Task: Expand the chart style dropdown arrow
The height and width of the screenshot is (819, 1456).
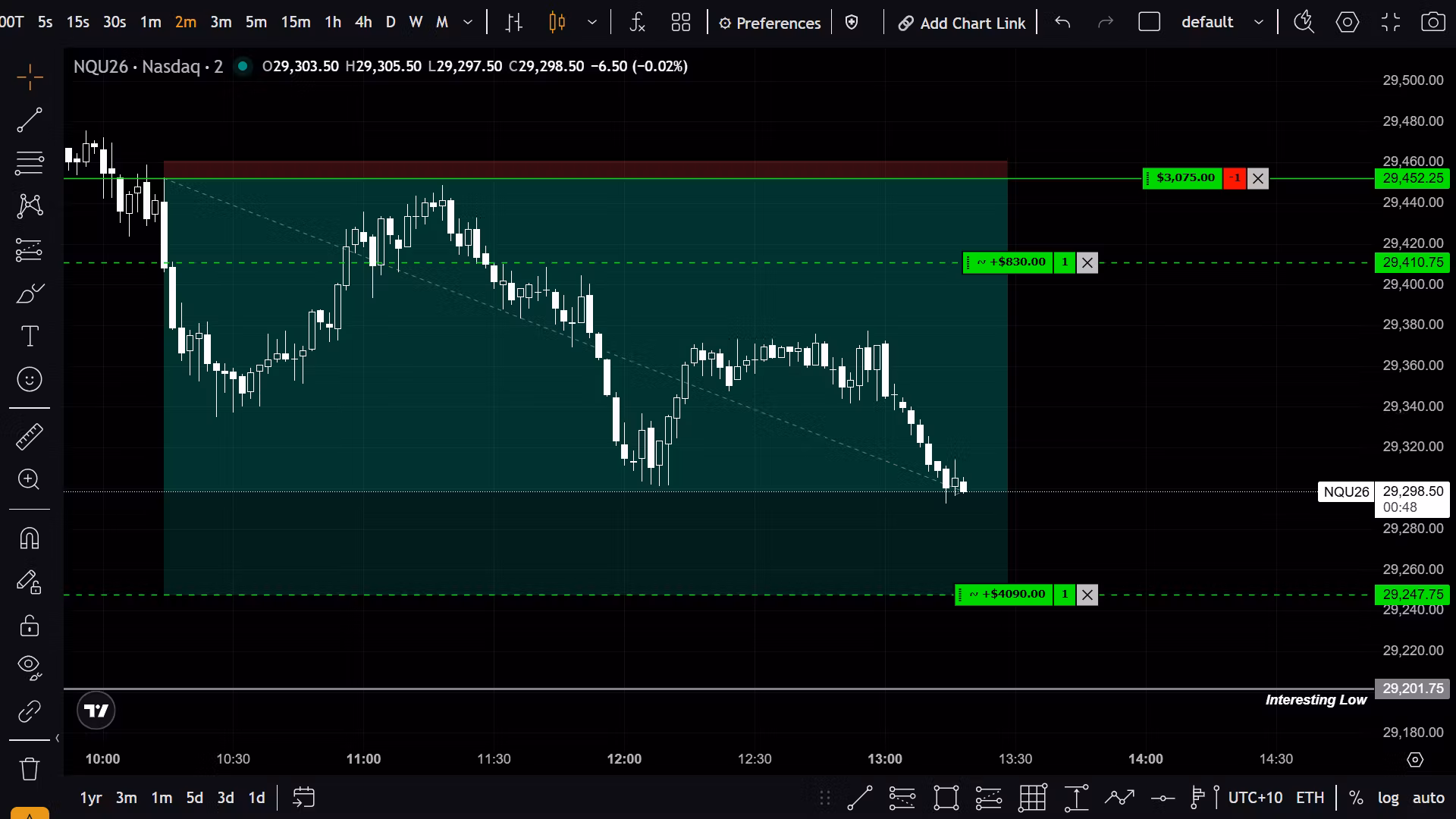Action: coord(592,23)
